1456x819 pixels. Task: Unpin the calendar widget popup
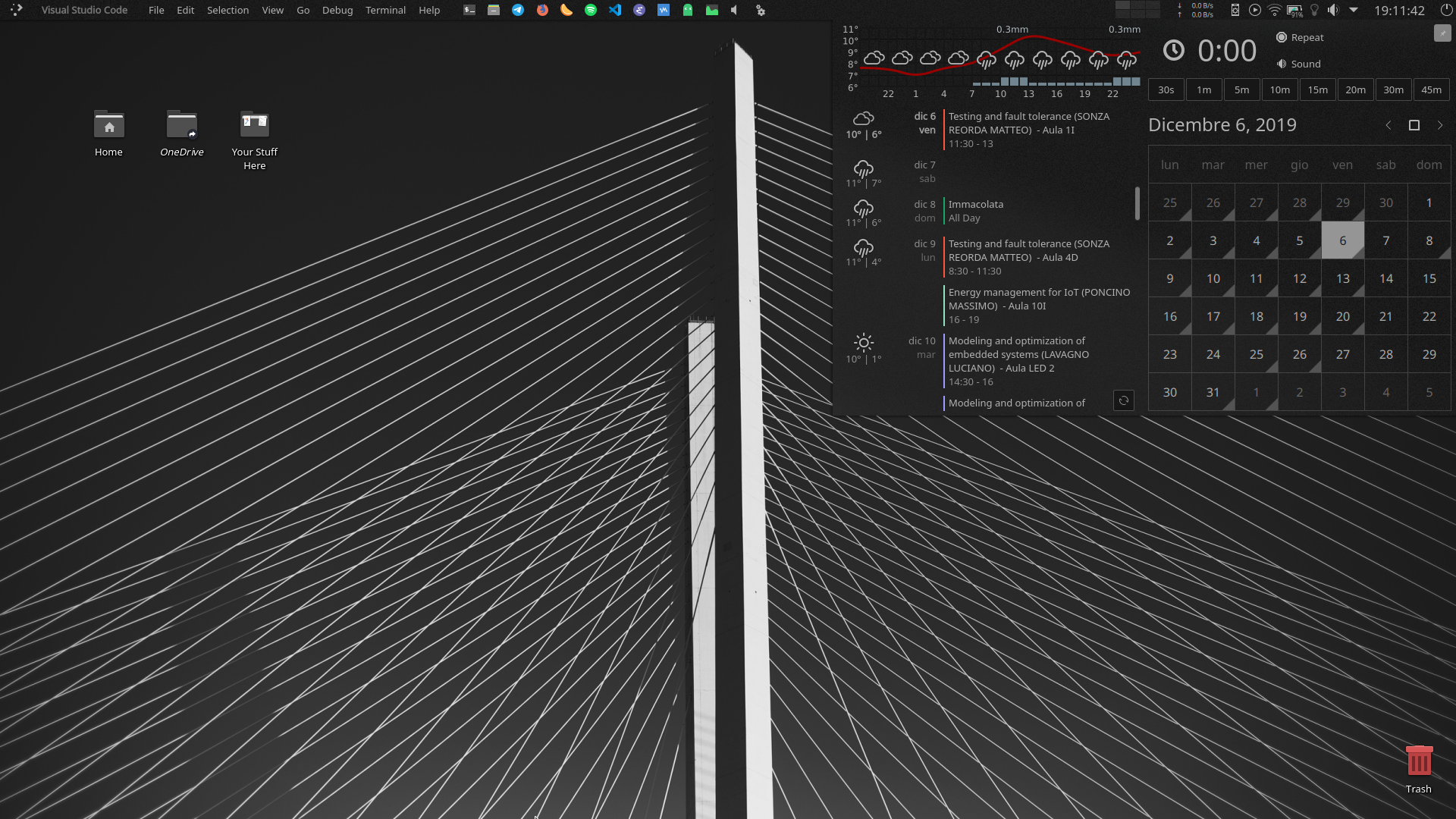[x=1442, y=33]
